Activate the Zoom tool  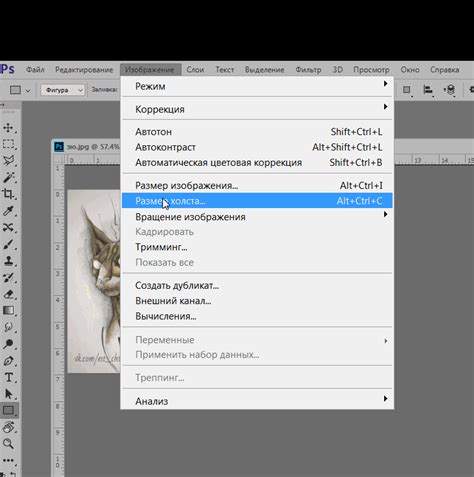(x=9, y=444)
